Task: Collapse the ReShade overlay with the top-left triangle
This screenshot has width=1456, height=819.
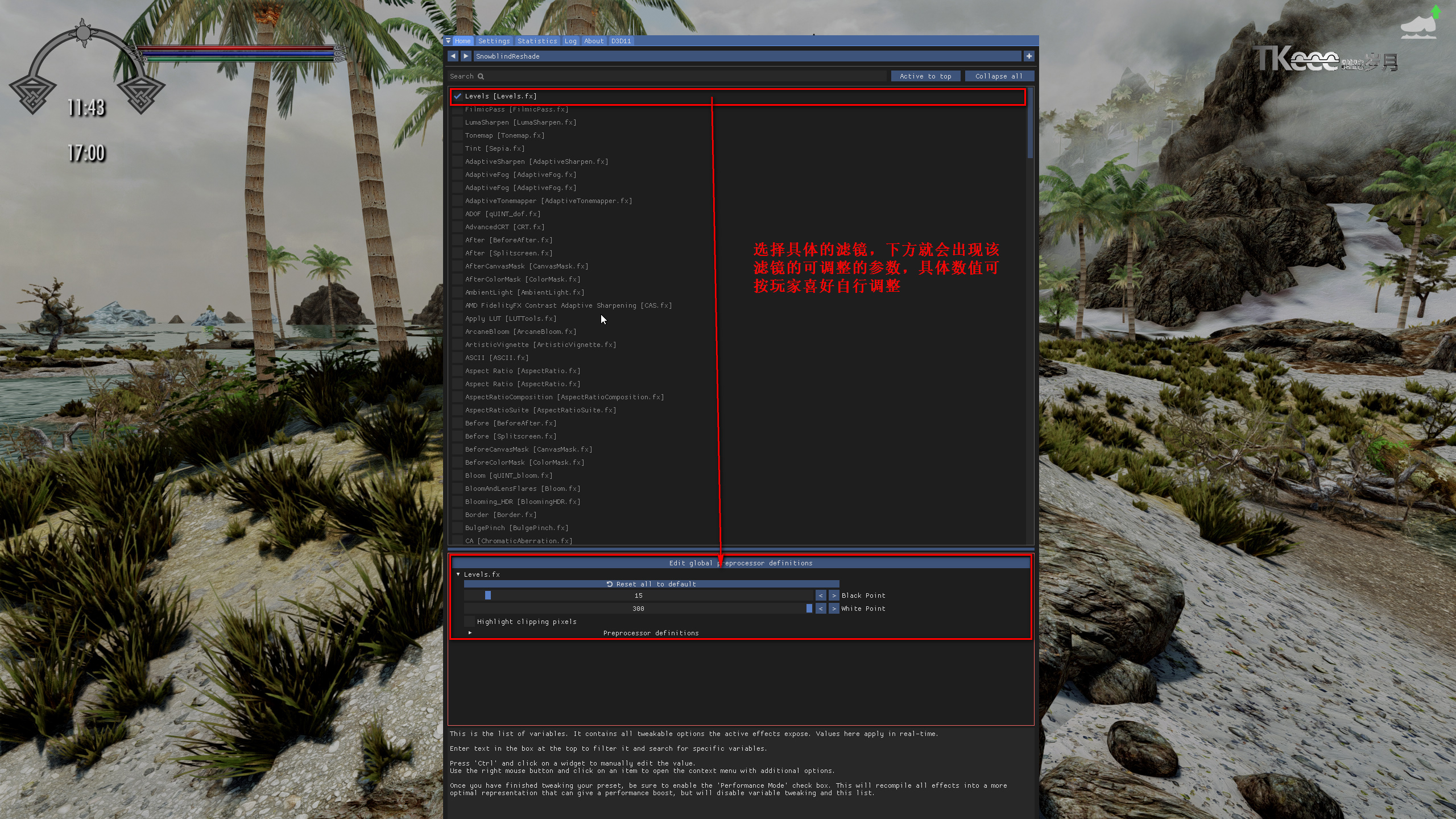Action: tap(449, 40)
